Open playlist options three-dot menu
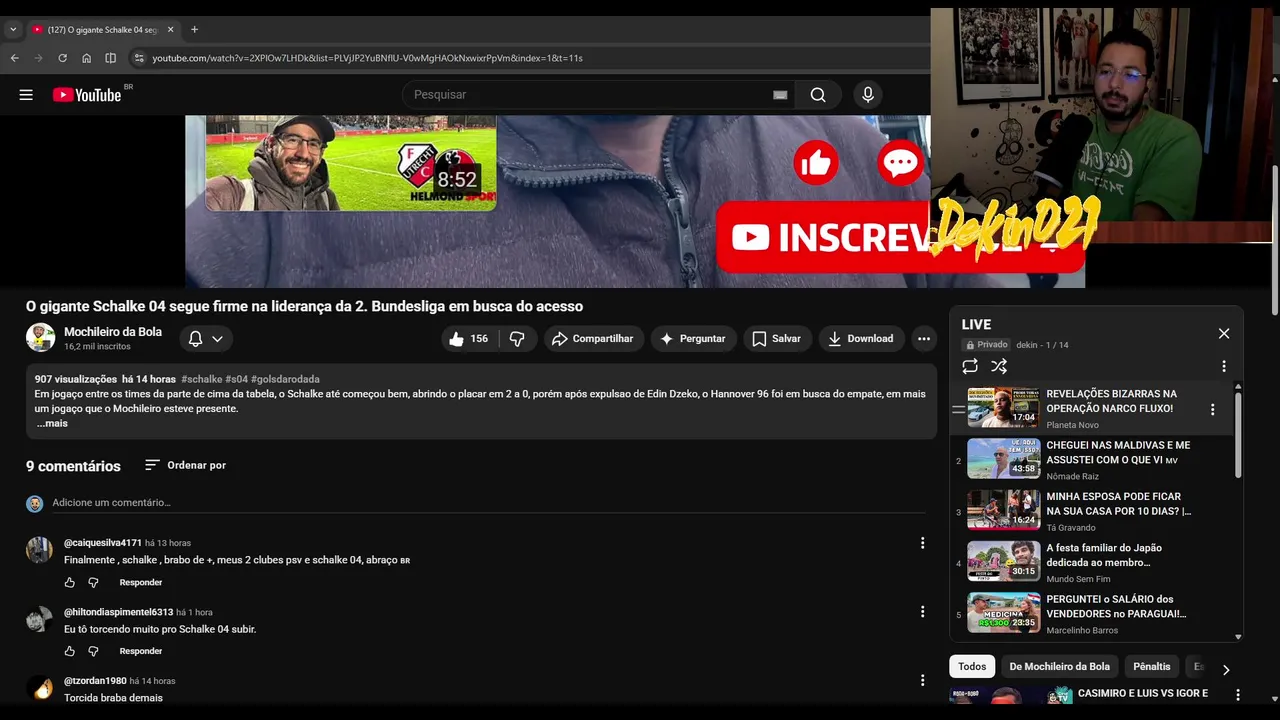This screenshot has height=720, width=1280. pos(1224,367)
